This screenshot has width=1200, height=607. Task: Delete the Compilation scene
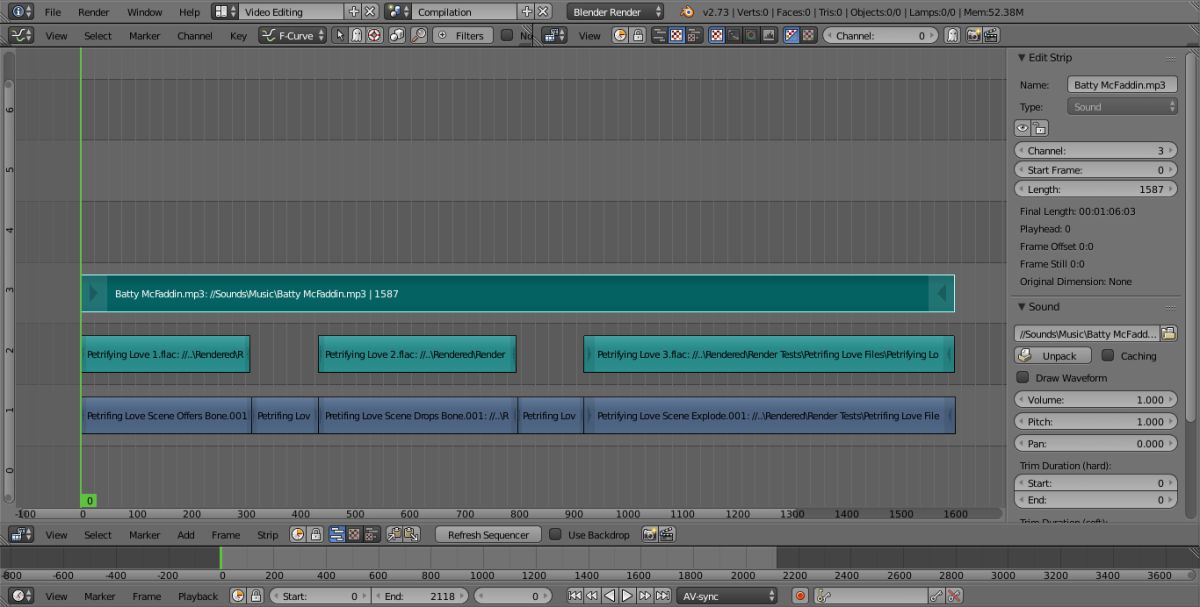point(543,12)
